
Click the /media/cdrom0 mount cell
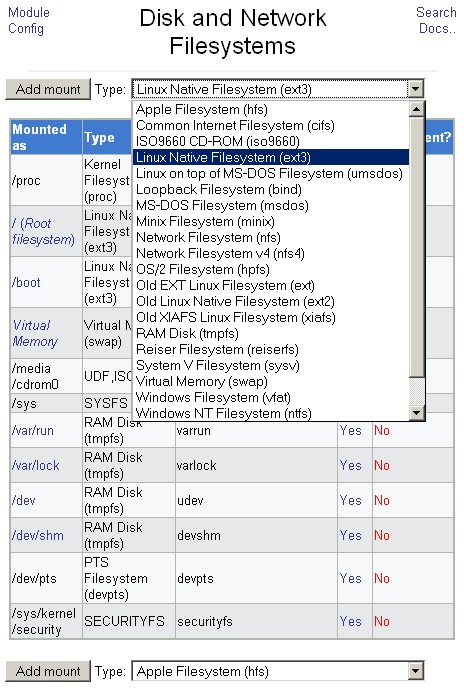46,376
